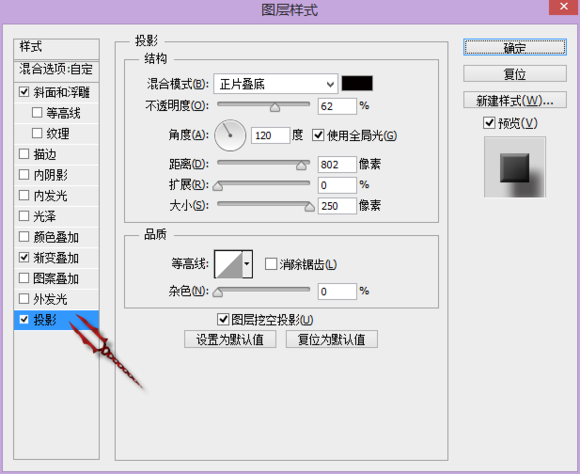The width and height of the screenshot is (580, 474).
Task: Click the 不透明度 value field 62
Action: [x=337, y=106]
